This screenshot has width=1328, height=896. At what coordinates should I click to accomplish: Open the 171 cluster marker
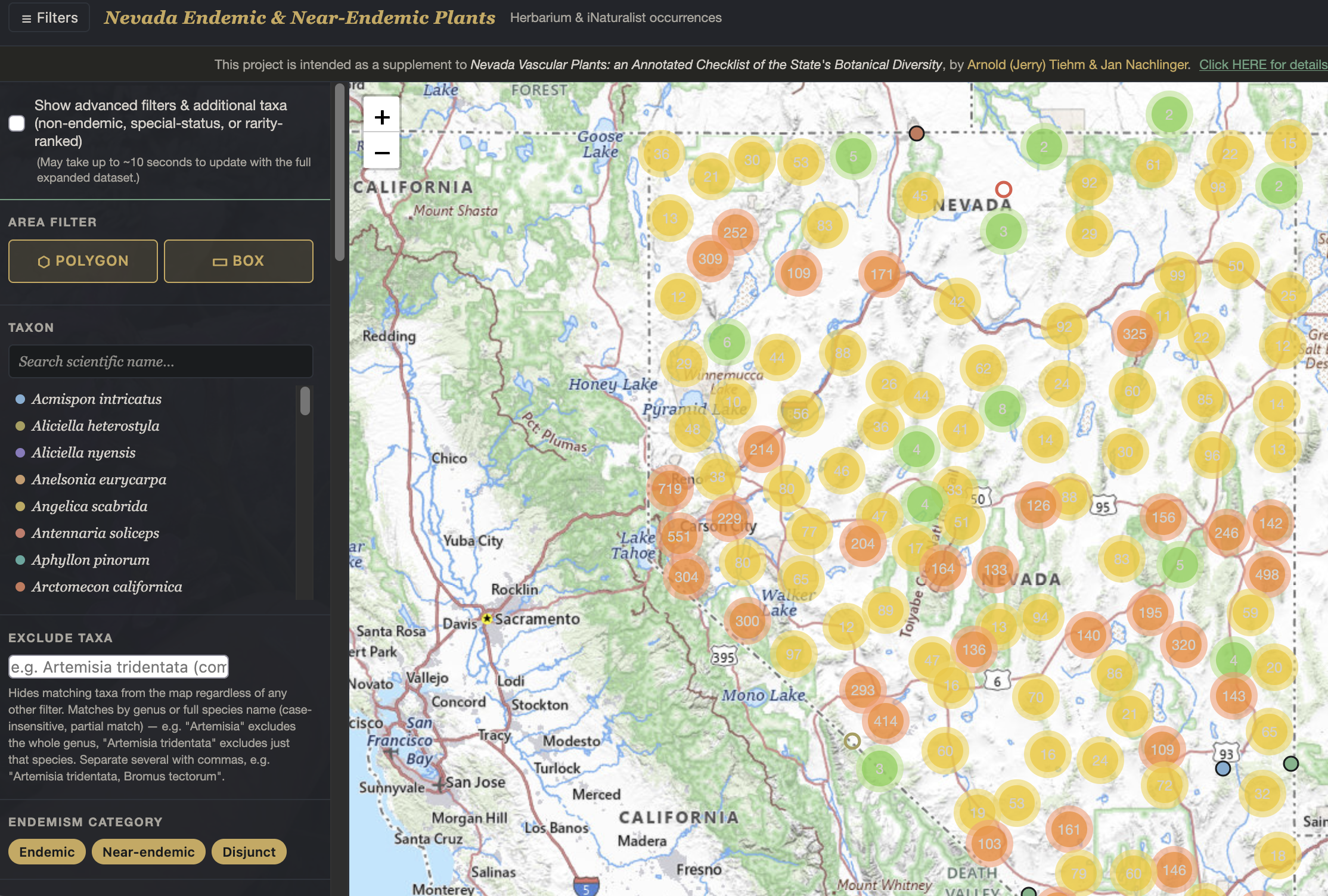[882, 274]
